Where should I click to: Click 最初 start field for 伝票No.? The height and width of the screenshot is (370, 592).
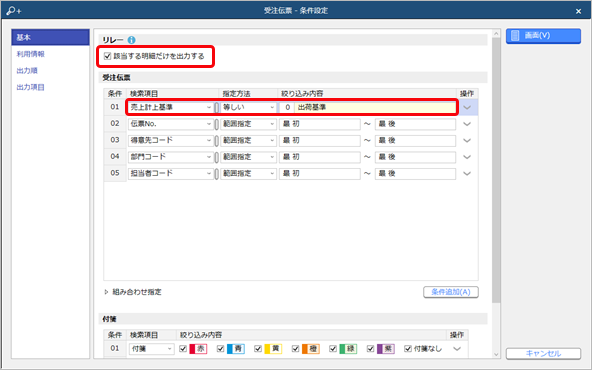click(x=320, y=124)
